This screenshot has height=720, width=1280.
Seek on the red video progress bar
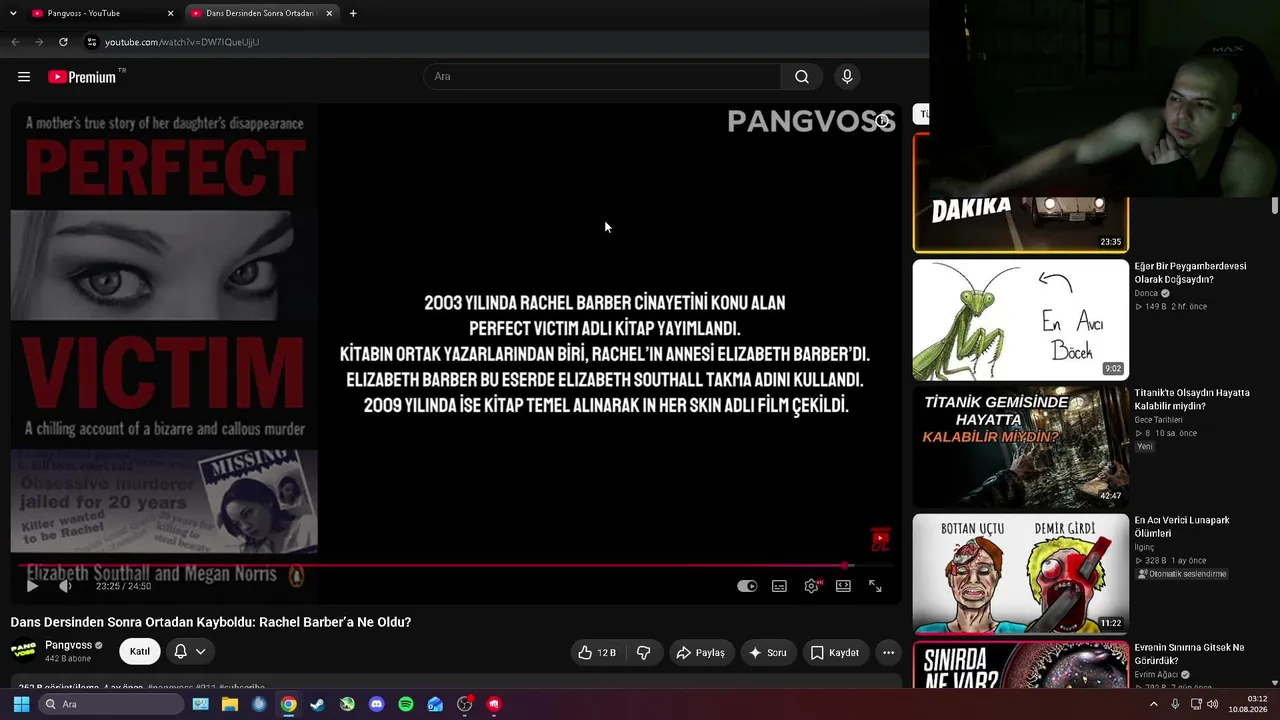pyautogui.click(x=456, y=566)
